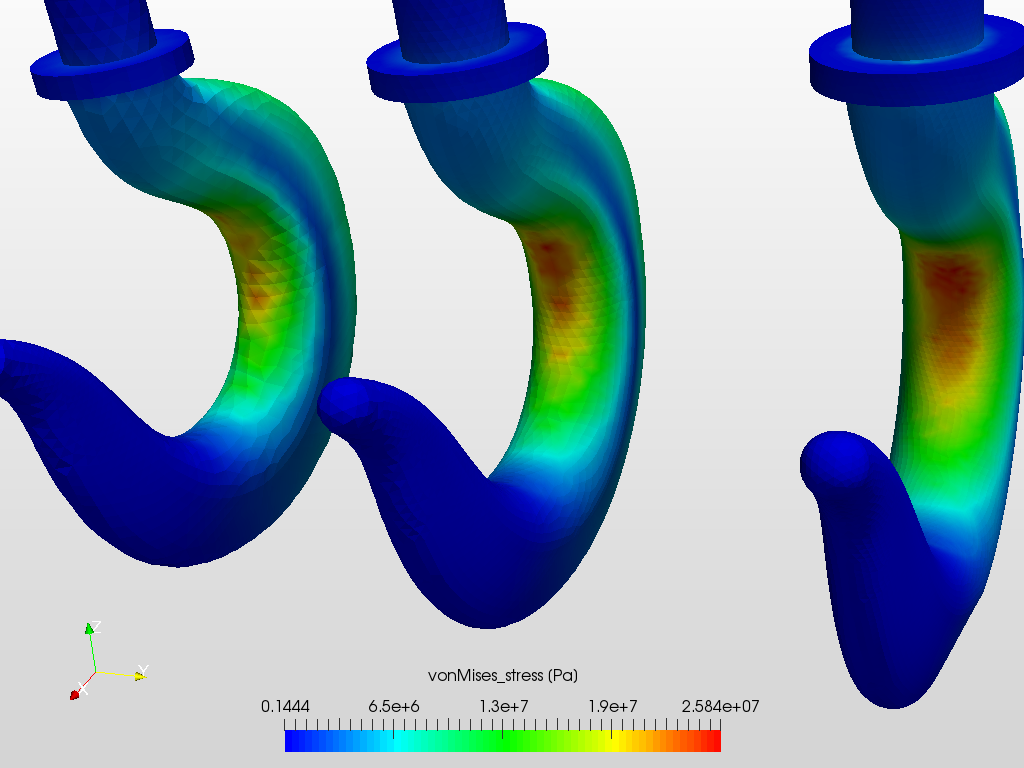Image resolution: width=1024 pixels, height=768 pixels.
Task: Click the 6.5e+6 legend label
Action: 393,707
